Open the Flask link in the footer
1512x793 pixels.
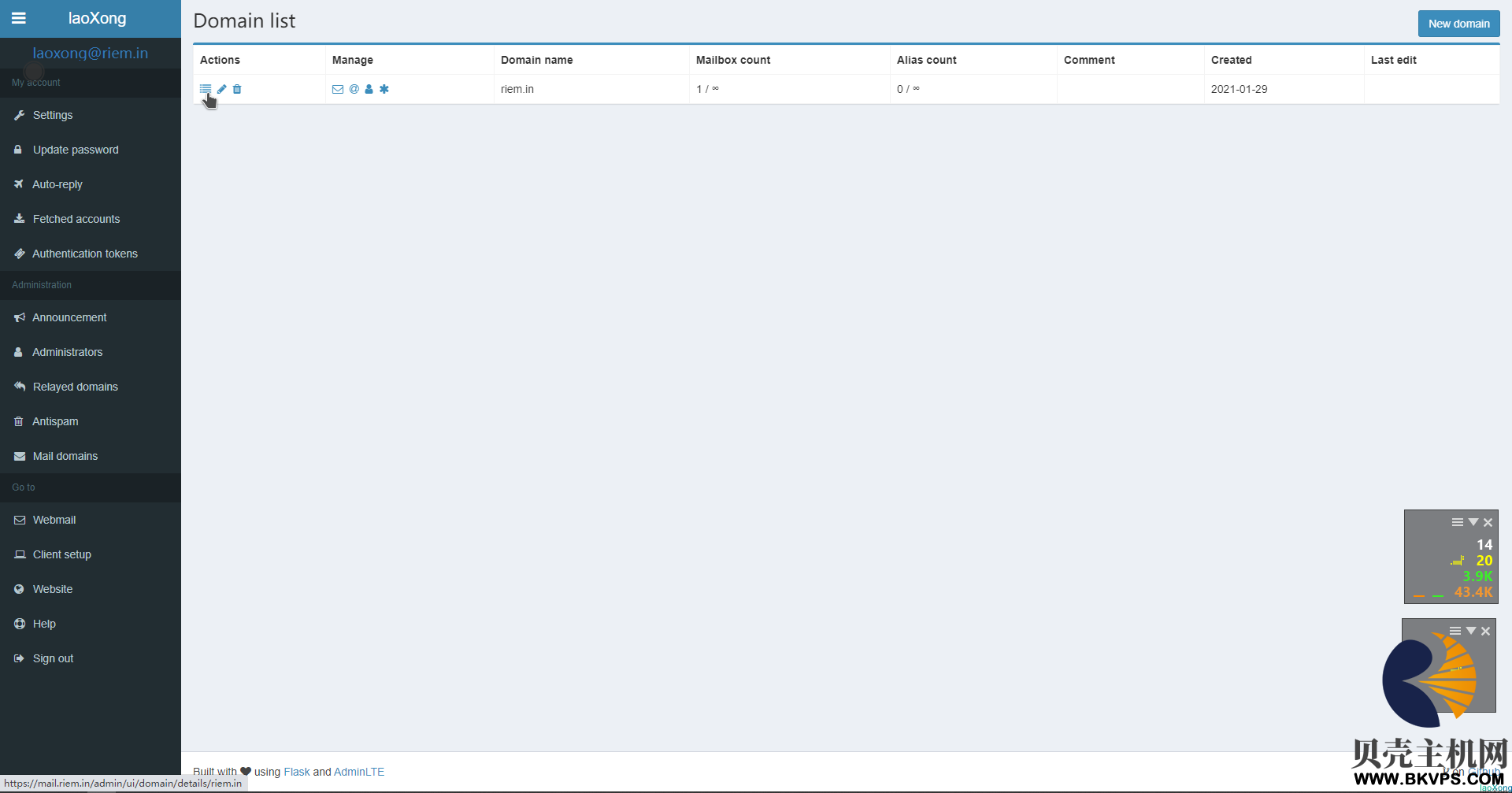(297, 772)
